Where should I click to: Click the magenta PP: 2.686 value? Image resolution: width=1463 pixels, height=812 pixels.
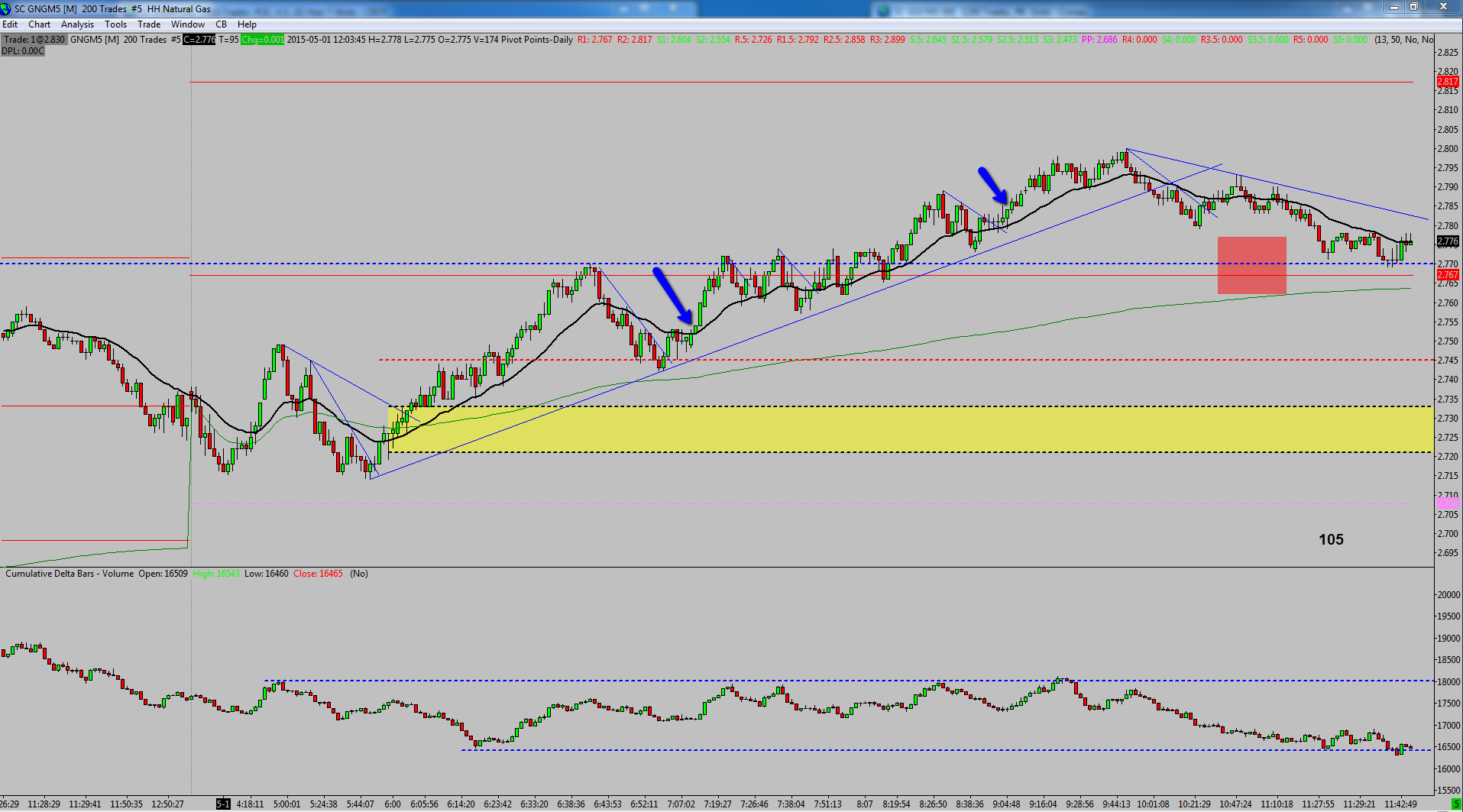point(1099,40)
